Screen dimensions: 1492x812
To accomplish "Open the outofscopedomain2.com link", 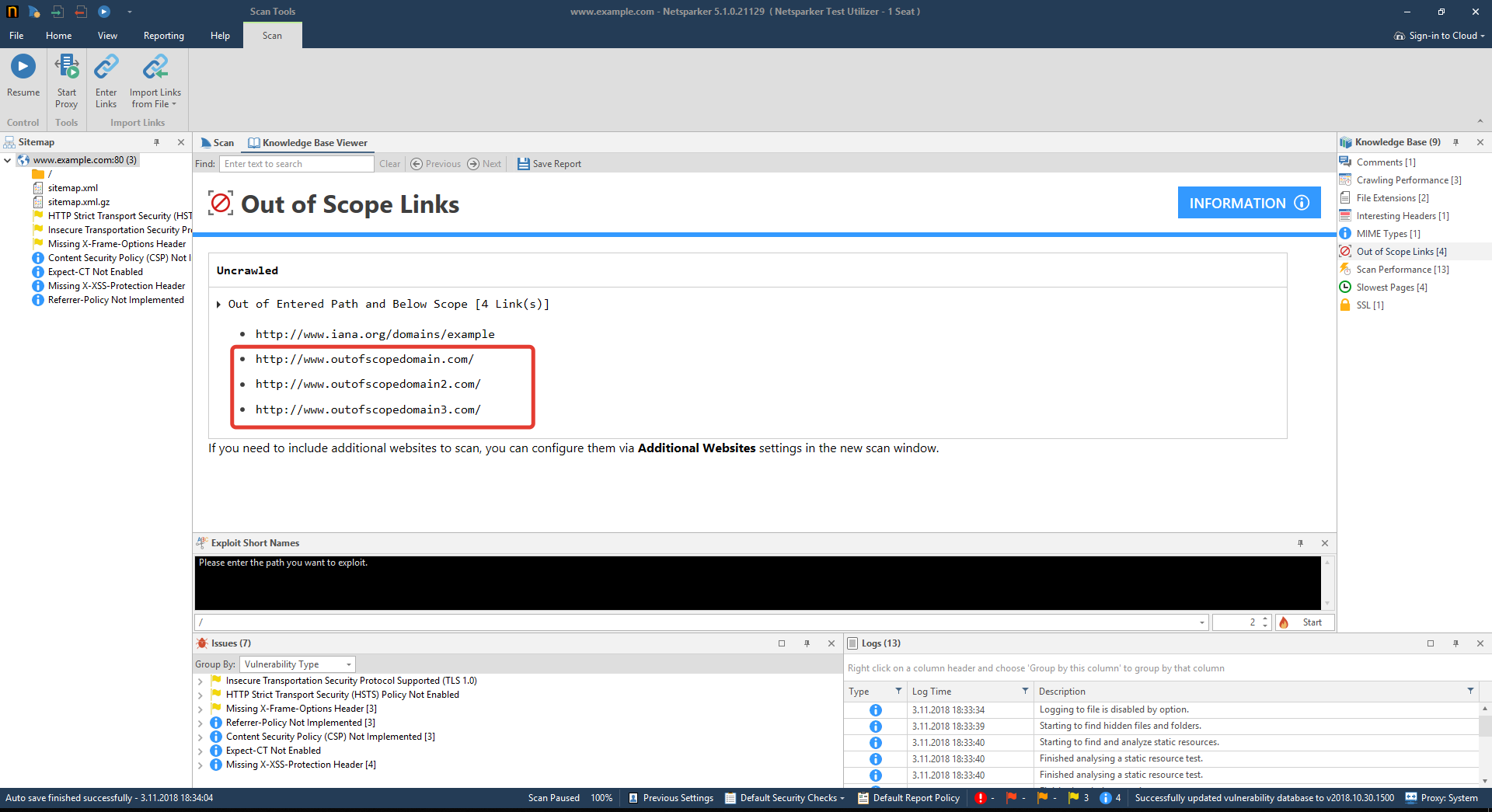I will (368, 384).
